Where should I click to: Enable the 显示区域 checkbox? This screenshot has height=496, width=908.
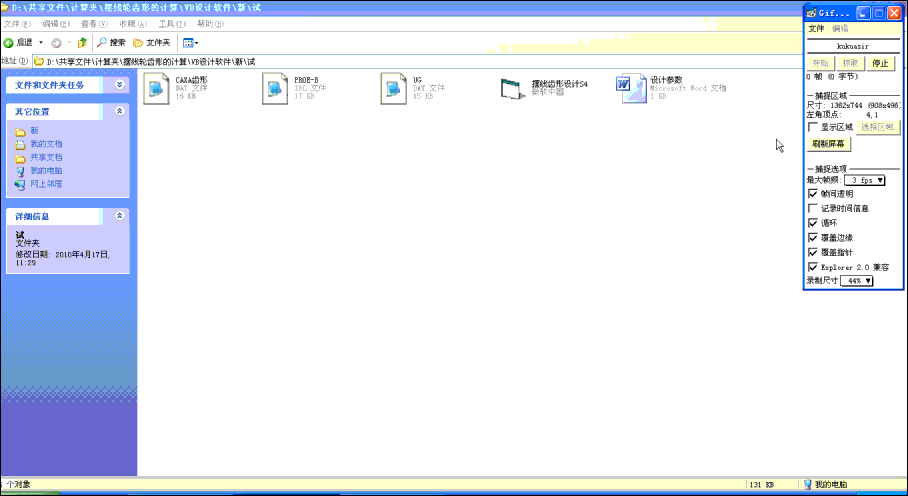[x=813, y=127]
